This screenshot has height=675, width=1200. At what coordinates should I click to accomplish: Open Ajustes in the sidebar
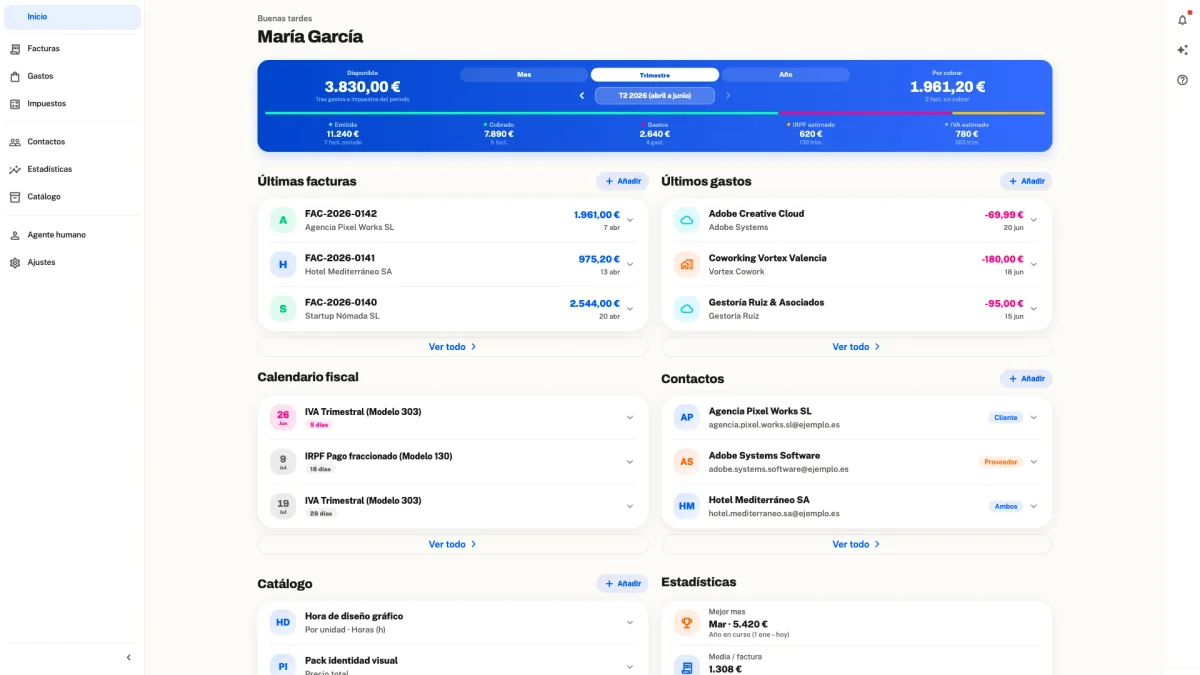point(72,262)
